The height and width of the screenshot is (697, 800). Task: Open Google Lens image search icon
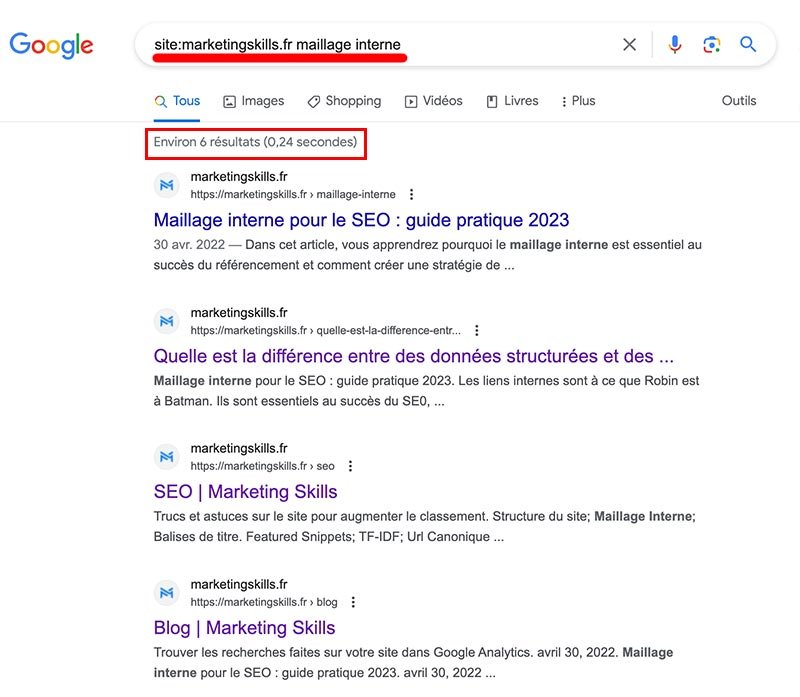tap(712, 44)
